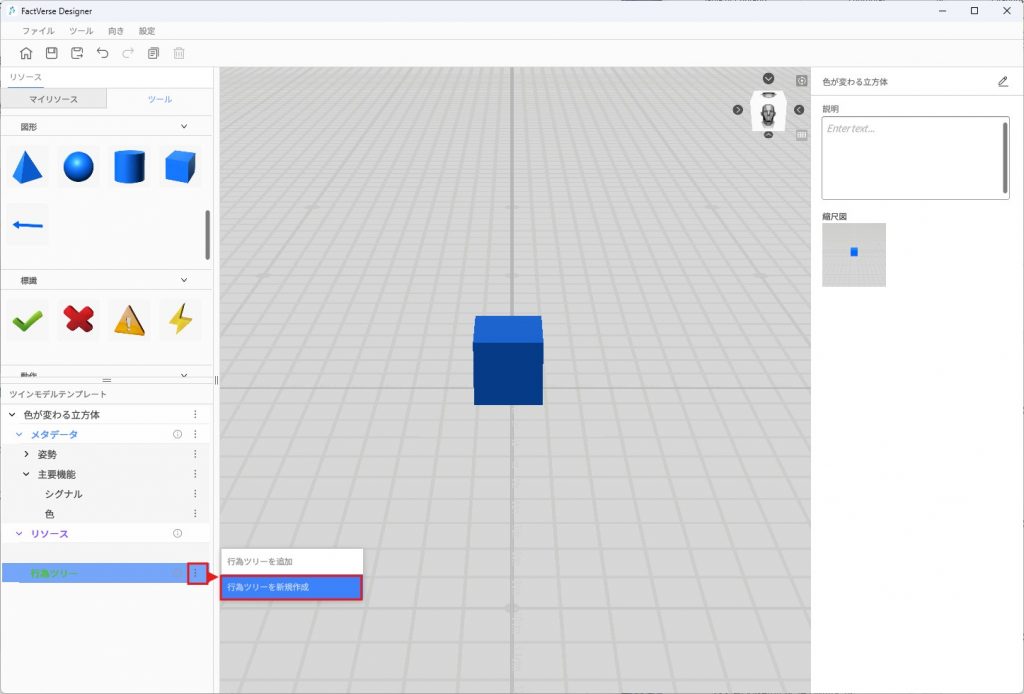This screenshot has height=694, width=1024.
Task: Click the green checkmark sign icon
Action: [x=27, y=320]
